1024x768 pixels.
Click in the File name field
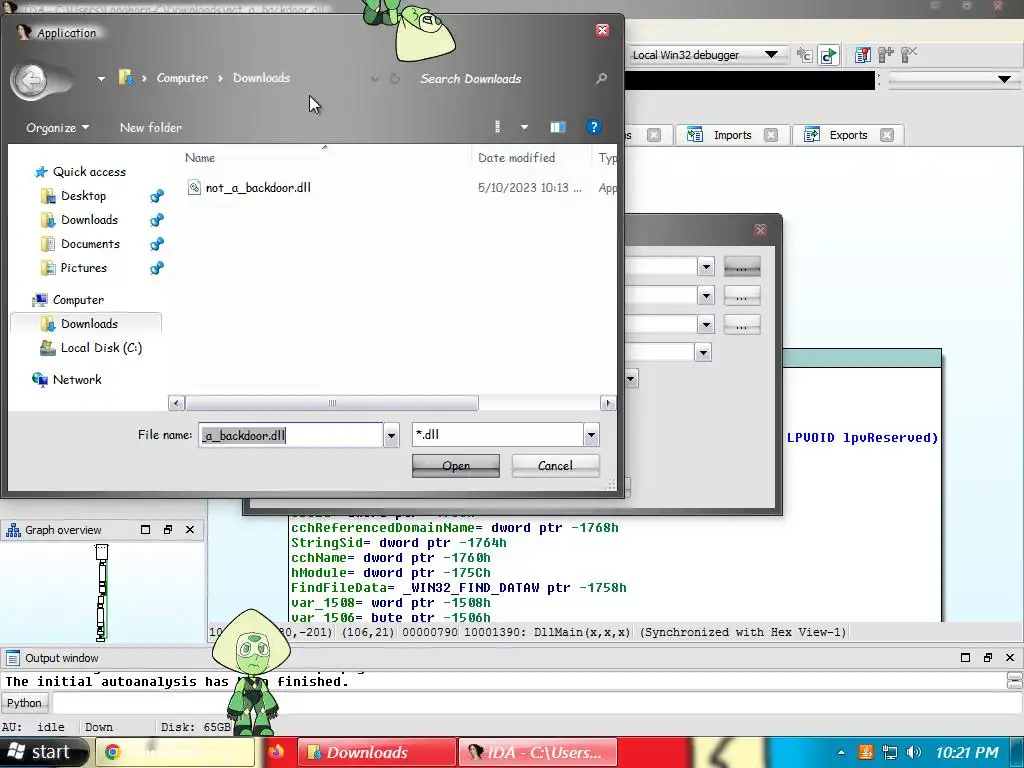(x=291, y=435)
